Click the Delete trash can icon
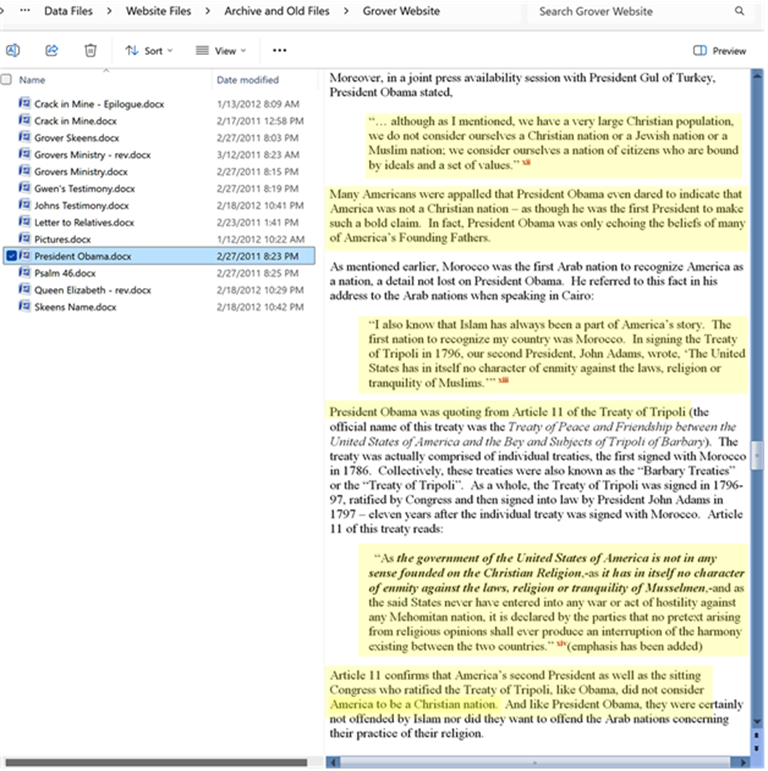 pos(90,50)
